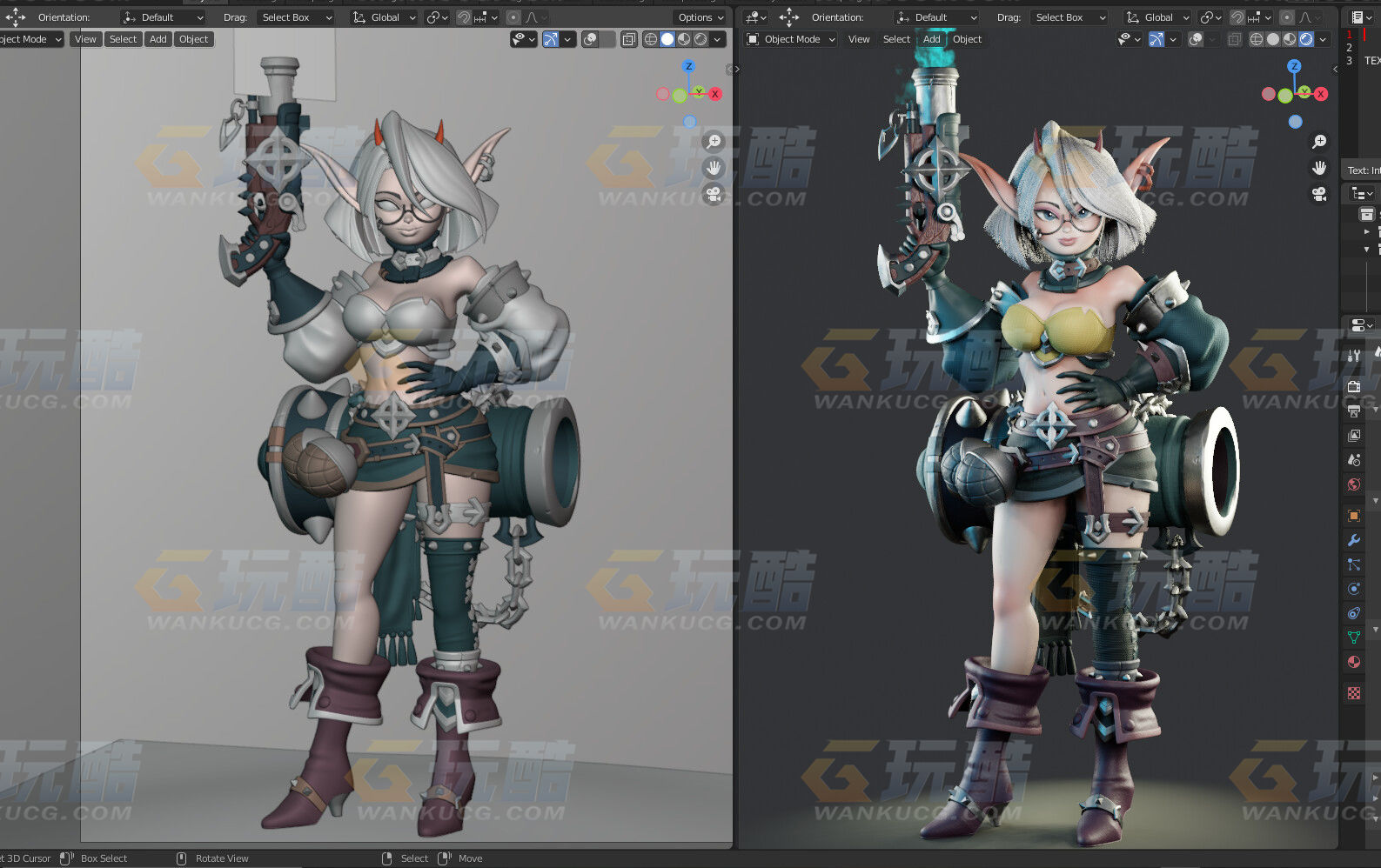Image resolution: width=1381 pixels, height=868 pixels.
Task: Open Object Mode dropdown in rendered viewport
Action: [x=790, y=39]
